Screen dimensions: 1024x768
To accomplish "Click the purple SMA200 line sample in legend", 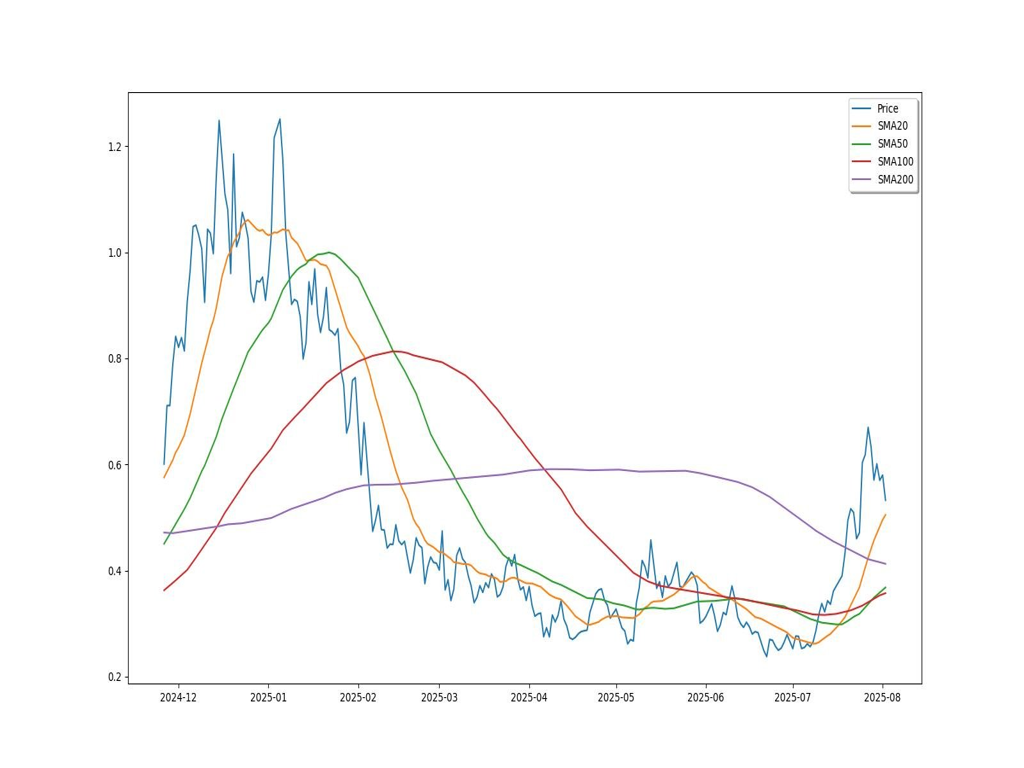I will [x=862, y=180].
